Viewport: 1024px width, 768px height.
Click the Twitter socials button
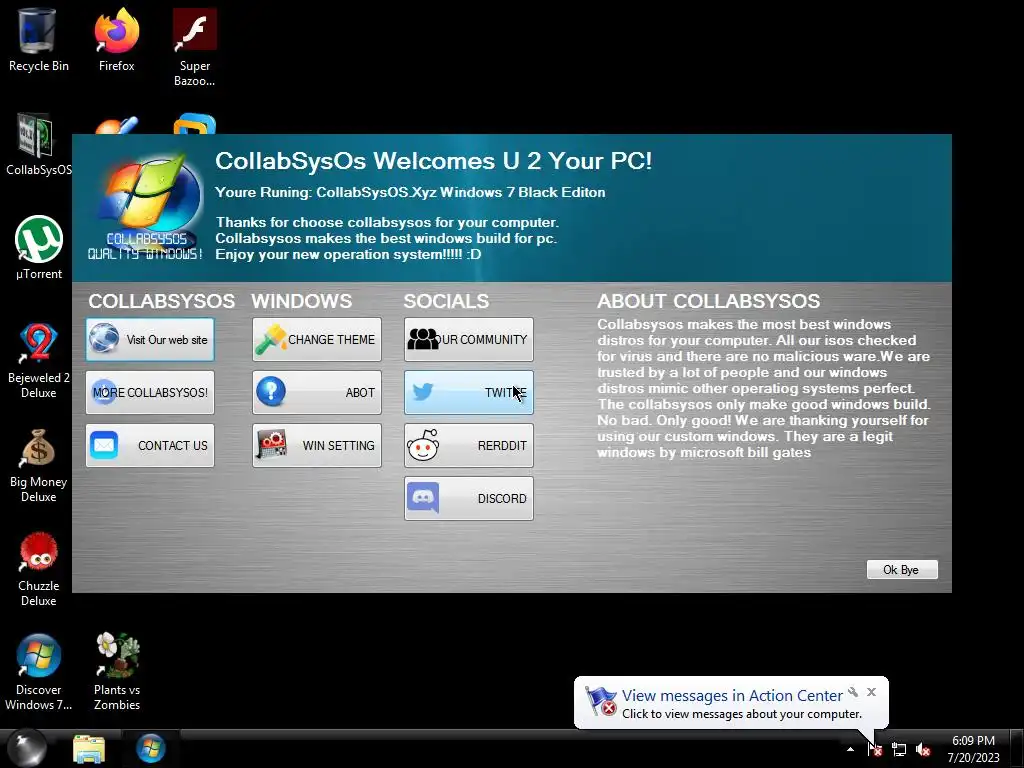coord(469,392)
